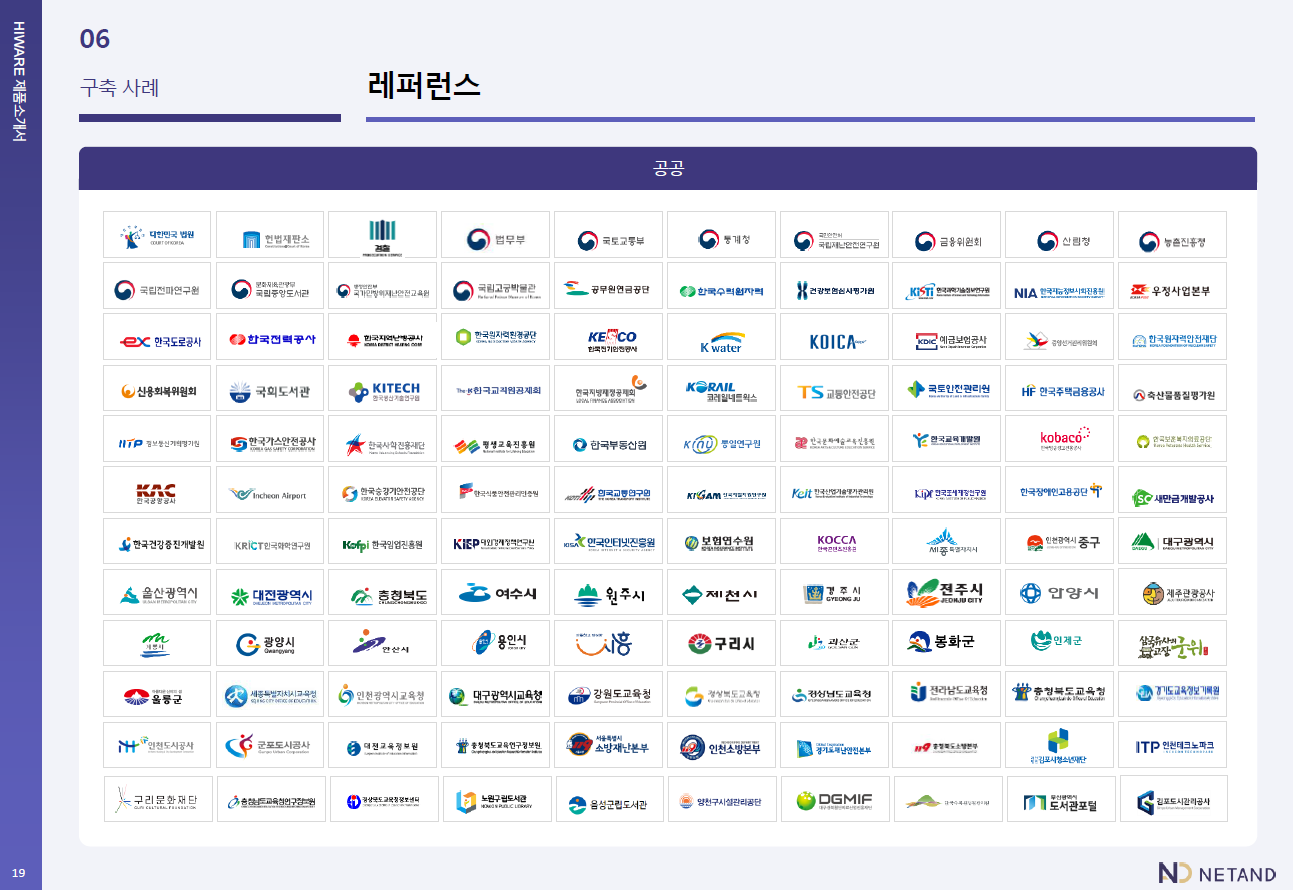Click the 안양시 logo
The width and height of the screenshot is (1293, 890).
click(x=1059, y=593)
